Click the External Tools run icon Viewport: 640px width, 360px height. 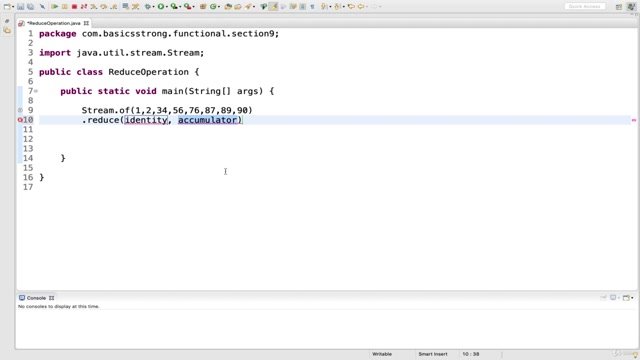(187, 7)
